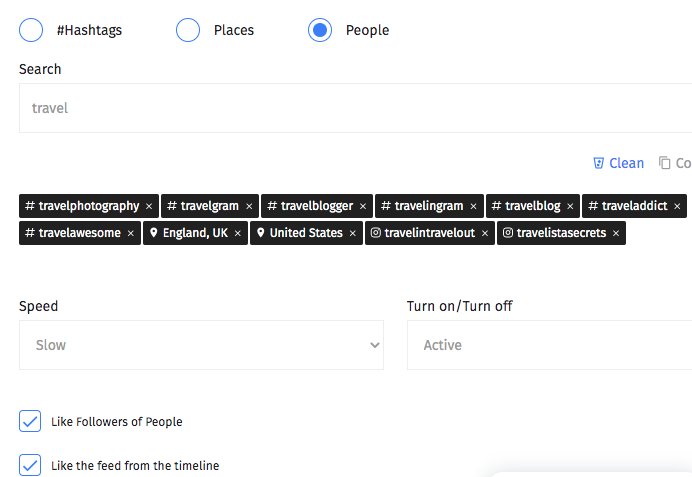The image size is (692, 477).
Task: Select the Places radio button
Action: pos(188,30)
